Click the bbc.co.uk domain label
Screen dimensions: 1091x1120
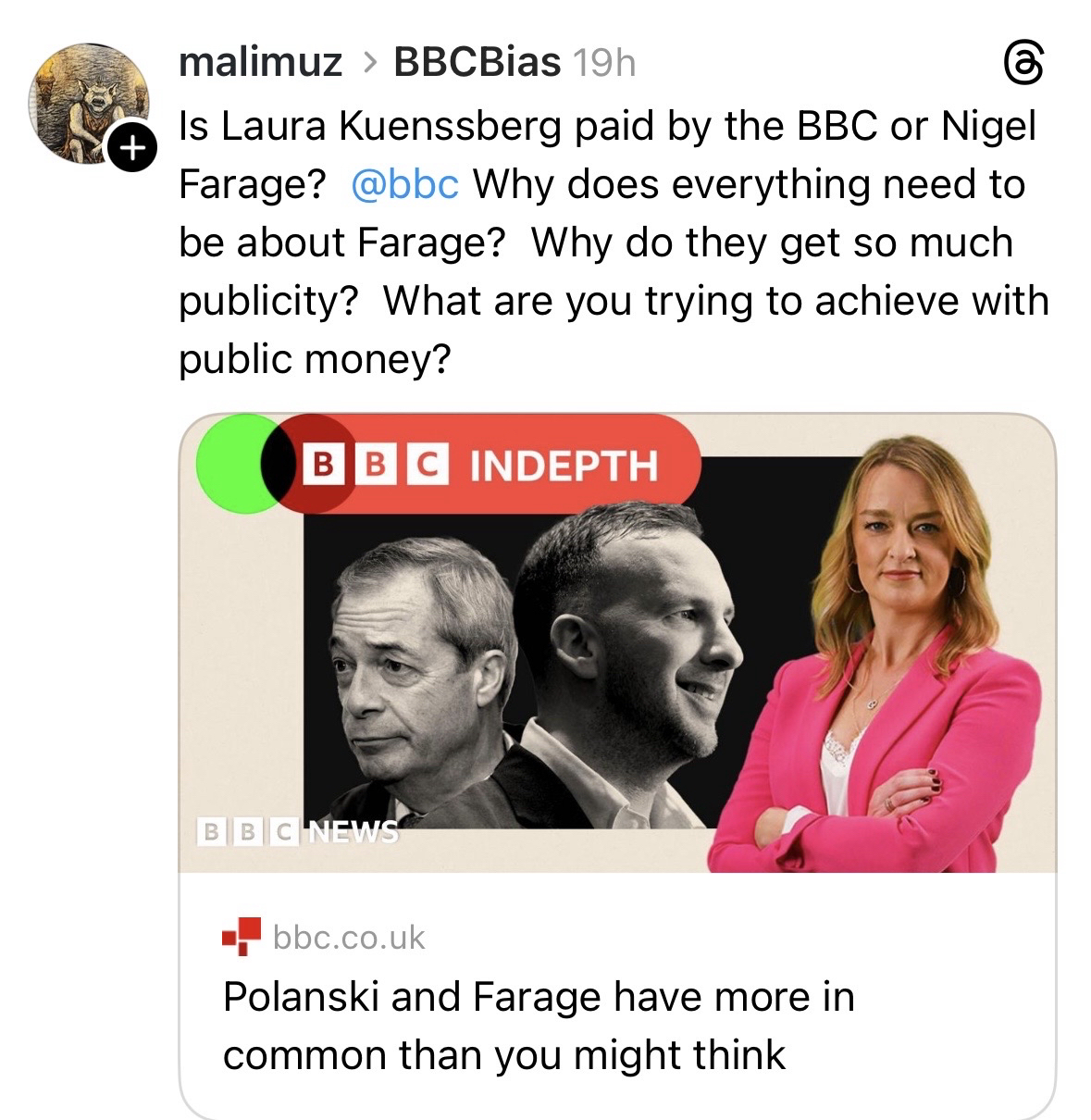[349, 938]
